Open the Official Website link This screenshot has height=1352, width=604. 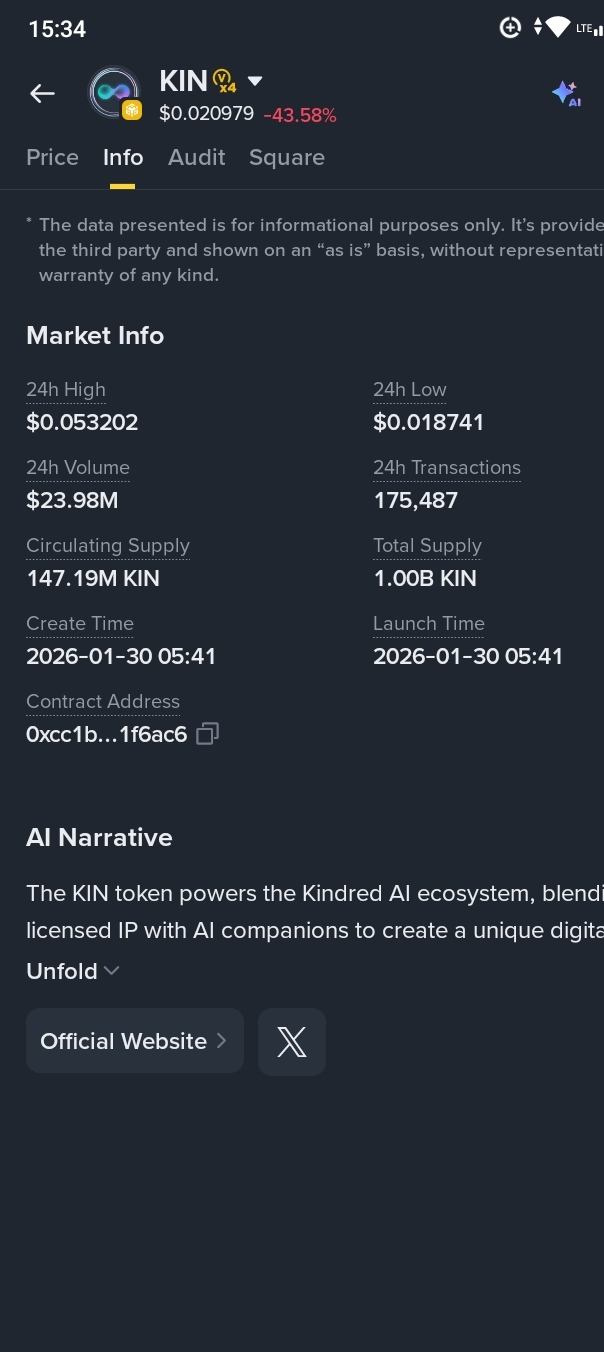pyautogui.click(x=134, y=1041)
